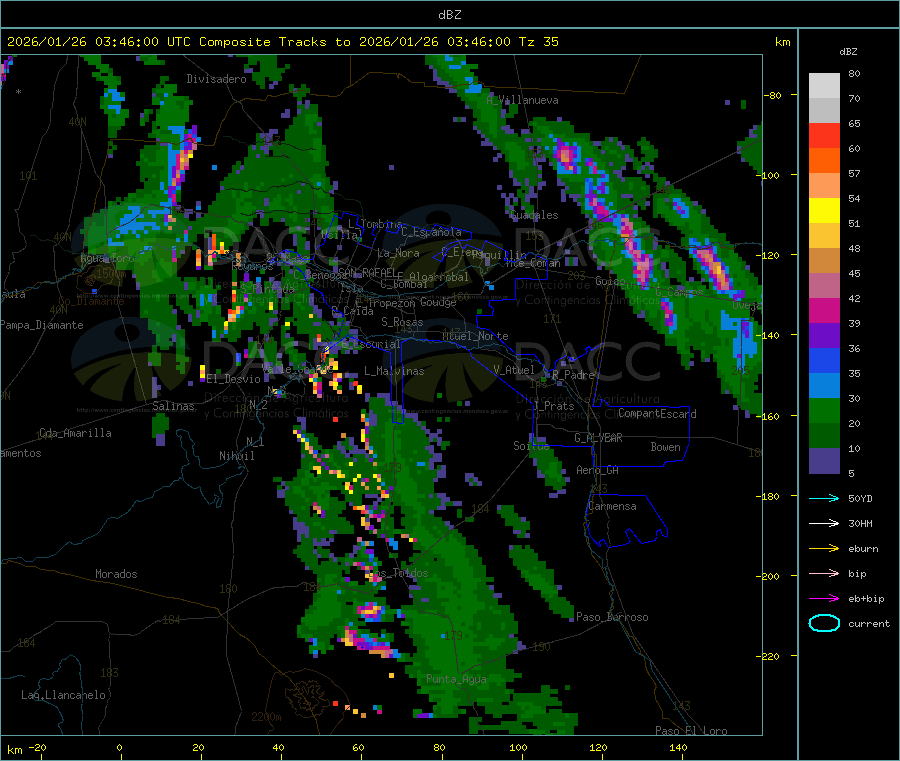
Task: Click the Aero_GA map label
Action: point(598,471)
